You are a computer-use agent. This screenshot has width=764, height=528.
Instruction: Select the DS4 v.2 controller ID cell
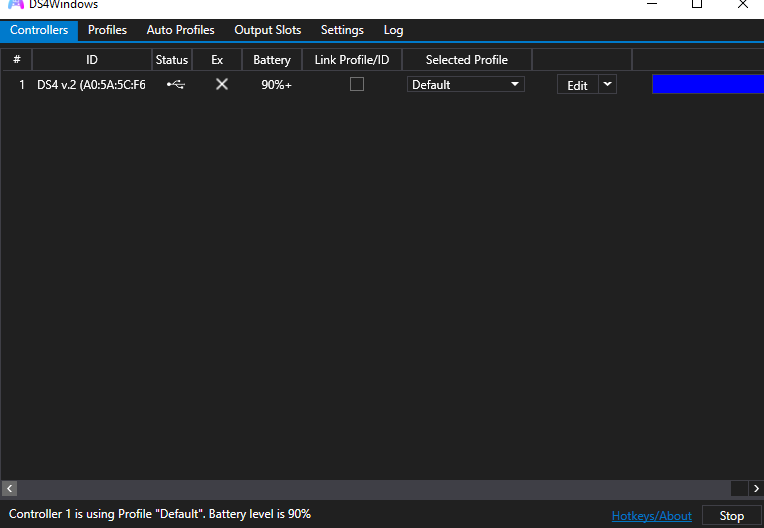[x=92, y=85]
